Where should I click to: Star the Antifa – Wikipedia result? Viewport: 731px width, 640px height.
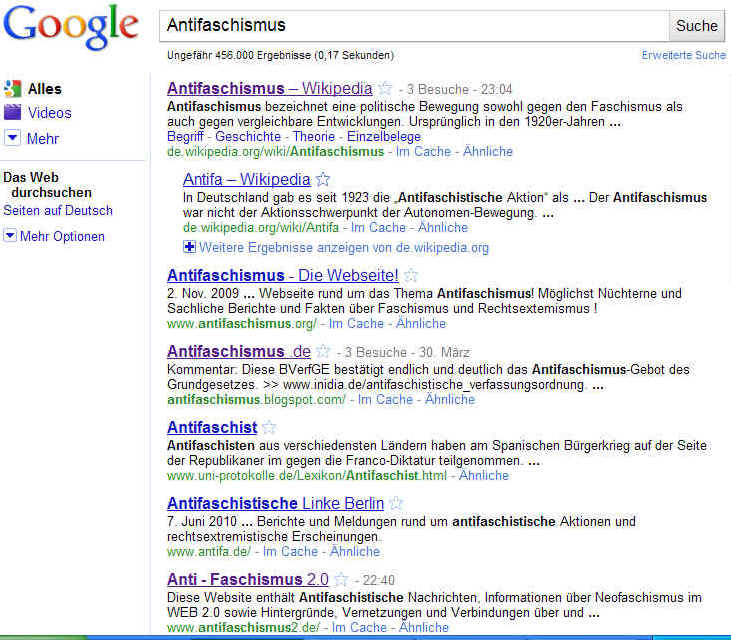(323, 179)
